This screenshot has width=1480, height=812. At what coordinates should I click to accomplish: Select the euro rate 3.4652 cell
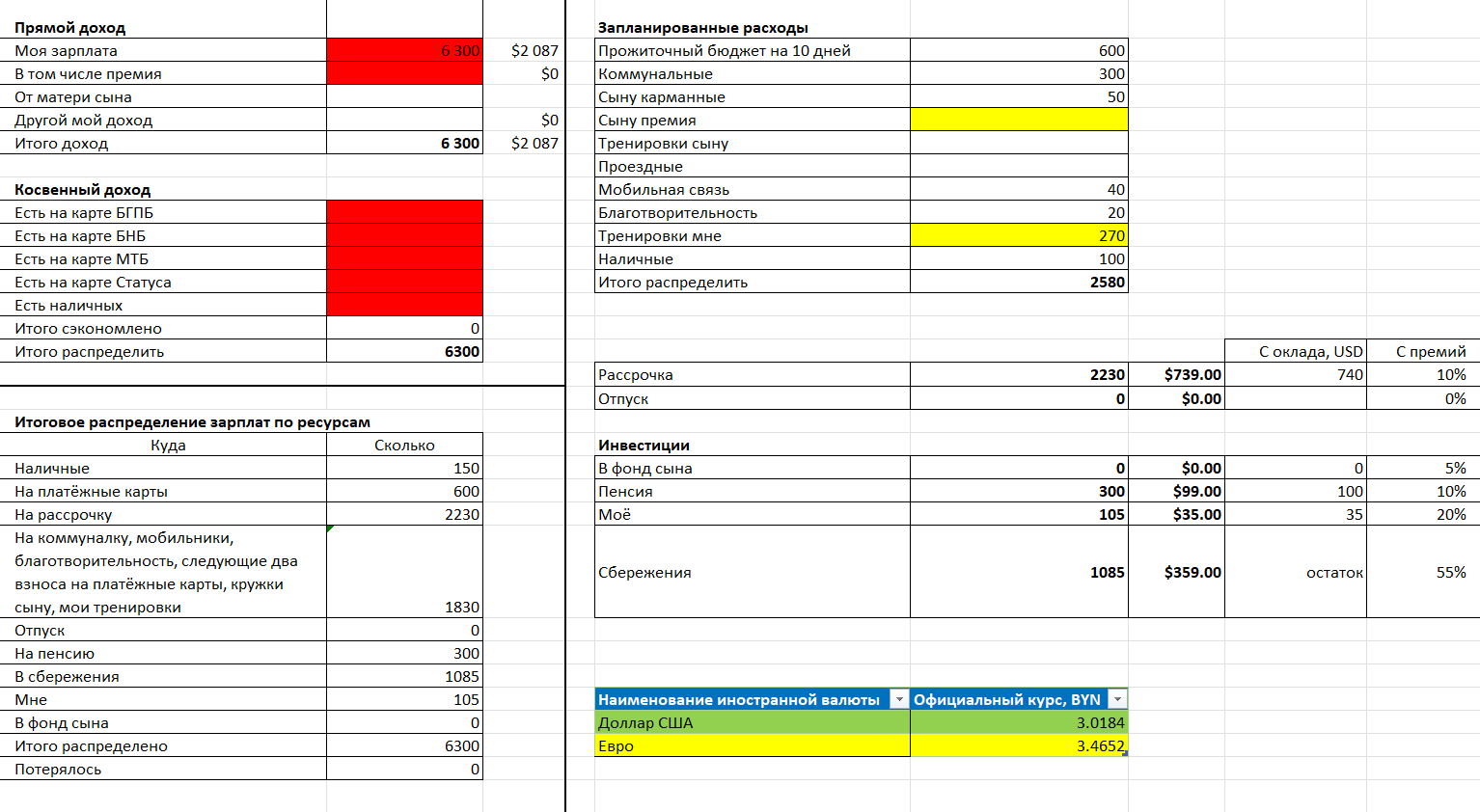(x=1019, y=745)
